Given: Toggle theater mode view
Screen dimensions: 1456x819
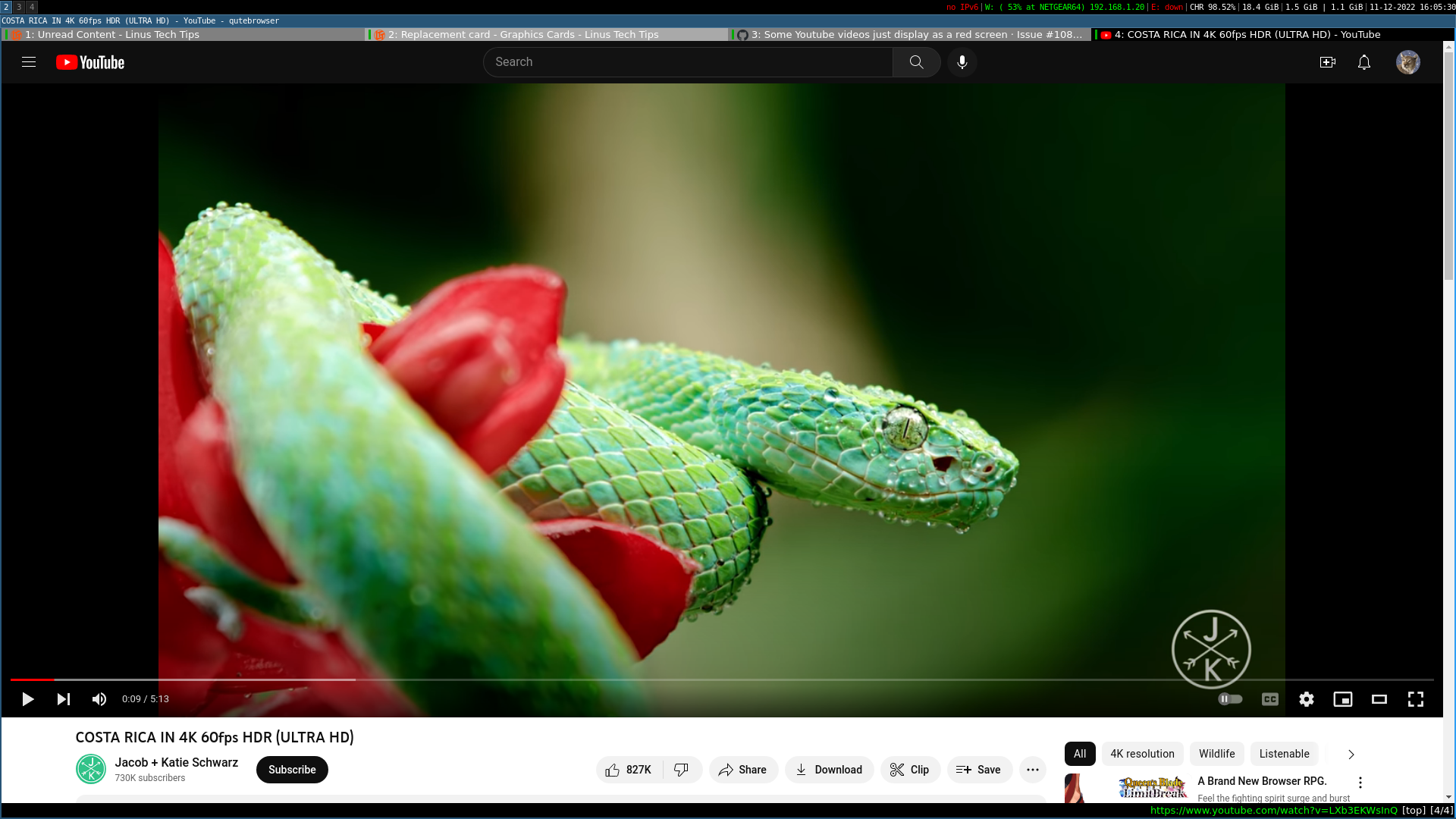Looking at the screenshot, I should (x=1379, y=699).
